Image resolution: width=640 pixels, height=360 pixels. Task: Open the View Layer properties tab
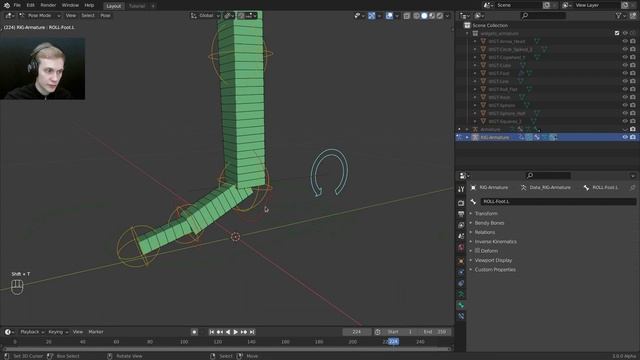[461, 225]
